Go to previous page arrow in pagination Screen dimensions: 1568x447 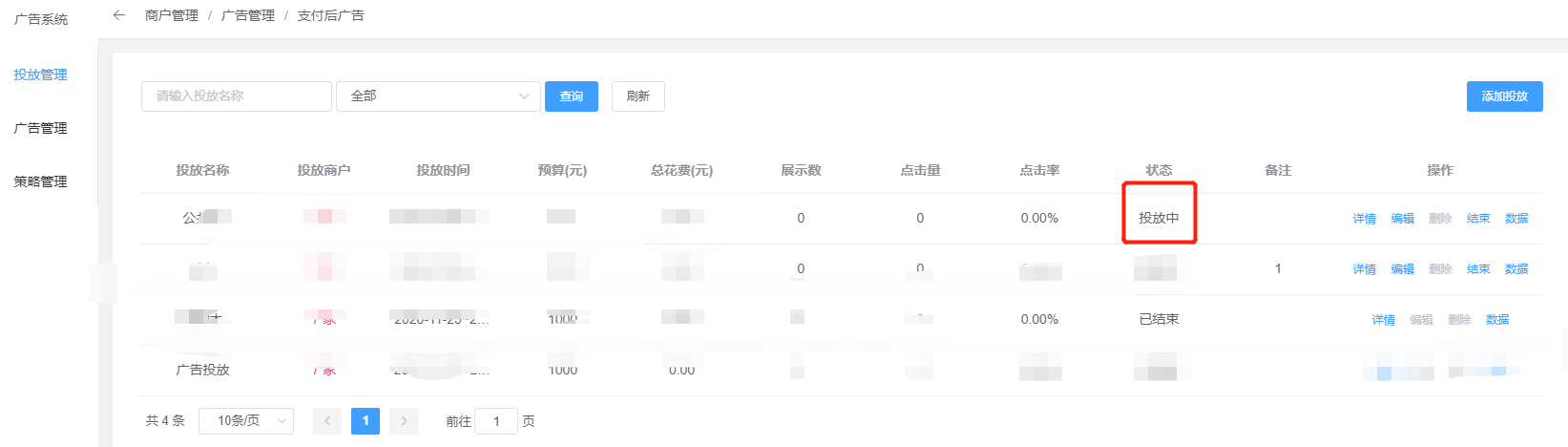coord(327,421)
